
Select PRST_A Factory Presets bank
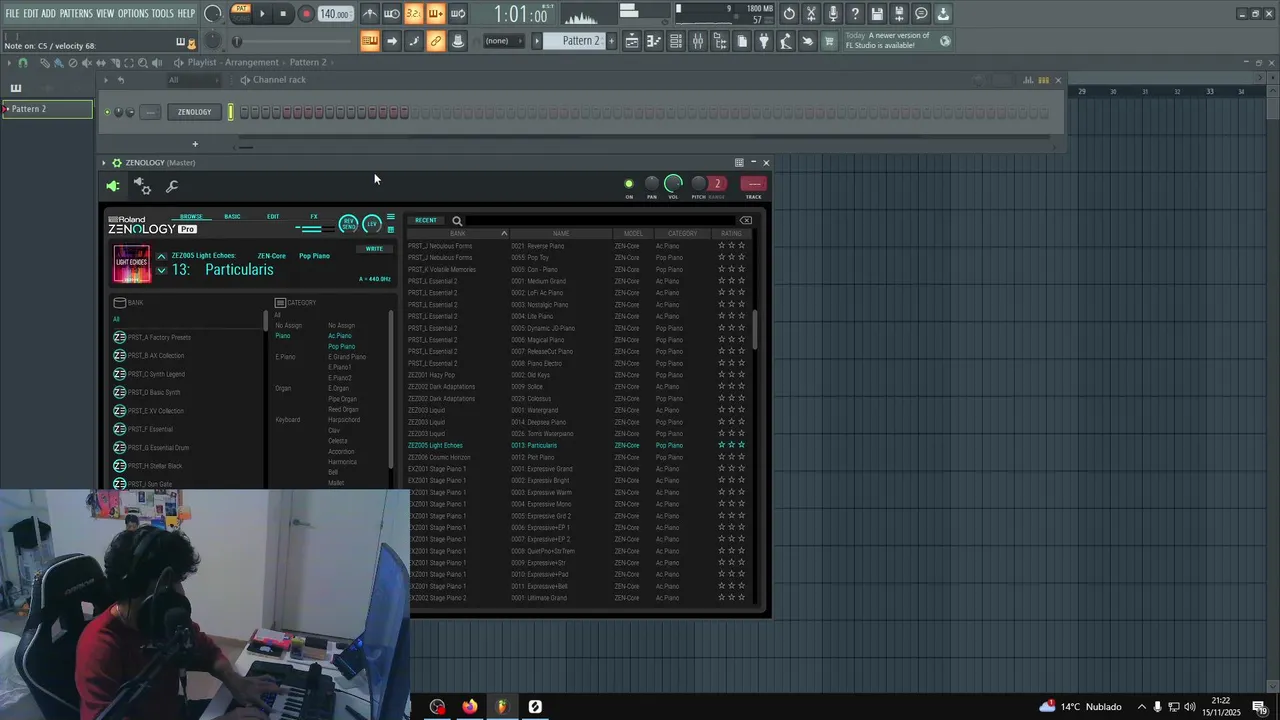click(185, 337)
